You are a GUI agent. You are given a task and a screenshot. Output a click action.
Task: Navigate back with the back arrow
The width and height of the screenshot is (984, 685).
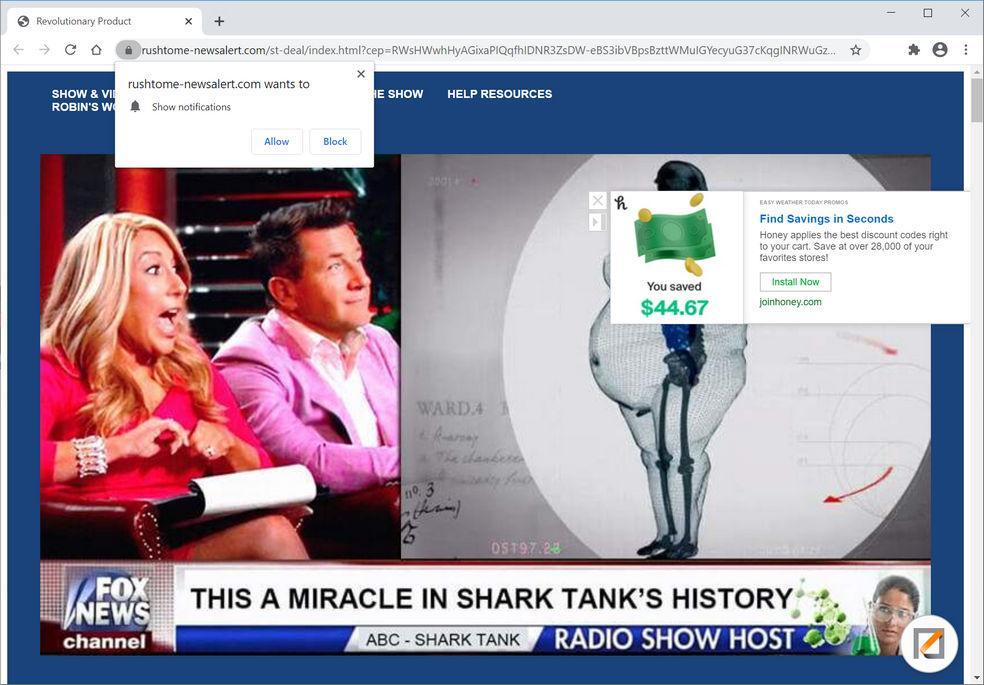pyautogui.click(x=18, y=50)
